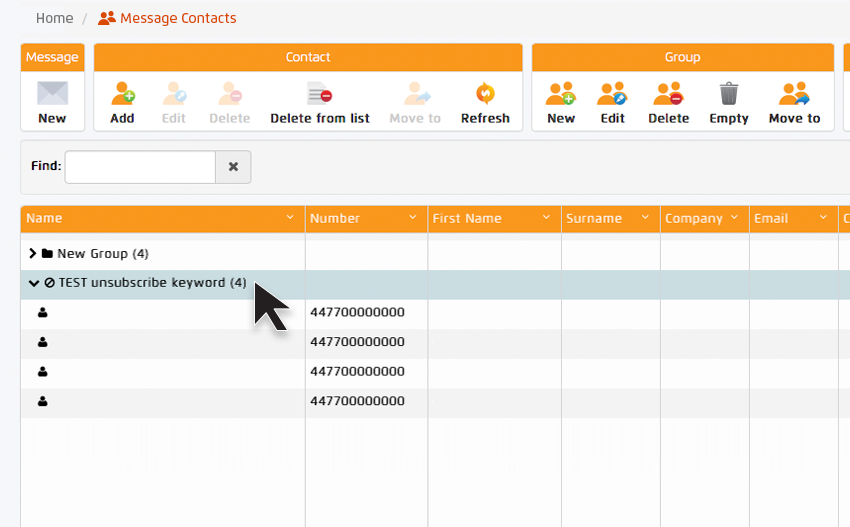850x527 pixels.
Task: Click the group Move to icon
Action: tap(794, 95)
